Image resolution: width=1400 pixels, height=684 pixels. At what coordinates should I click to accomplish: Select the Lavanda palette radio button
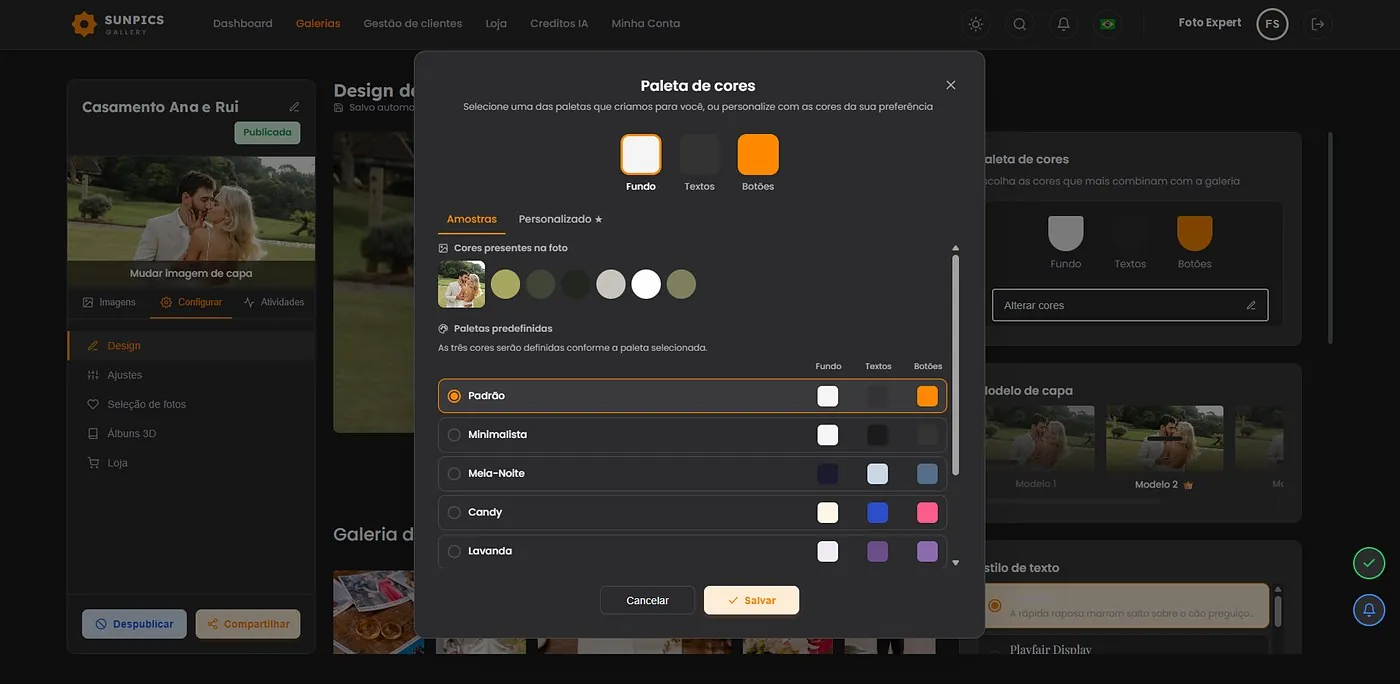(454, 552)
